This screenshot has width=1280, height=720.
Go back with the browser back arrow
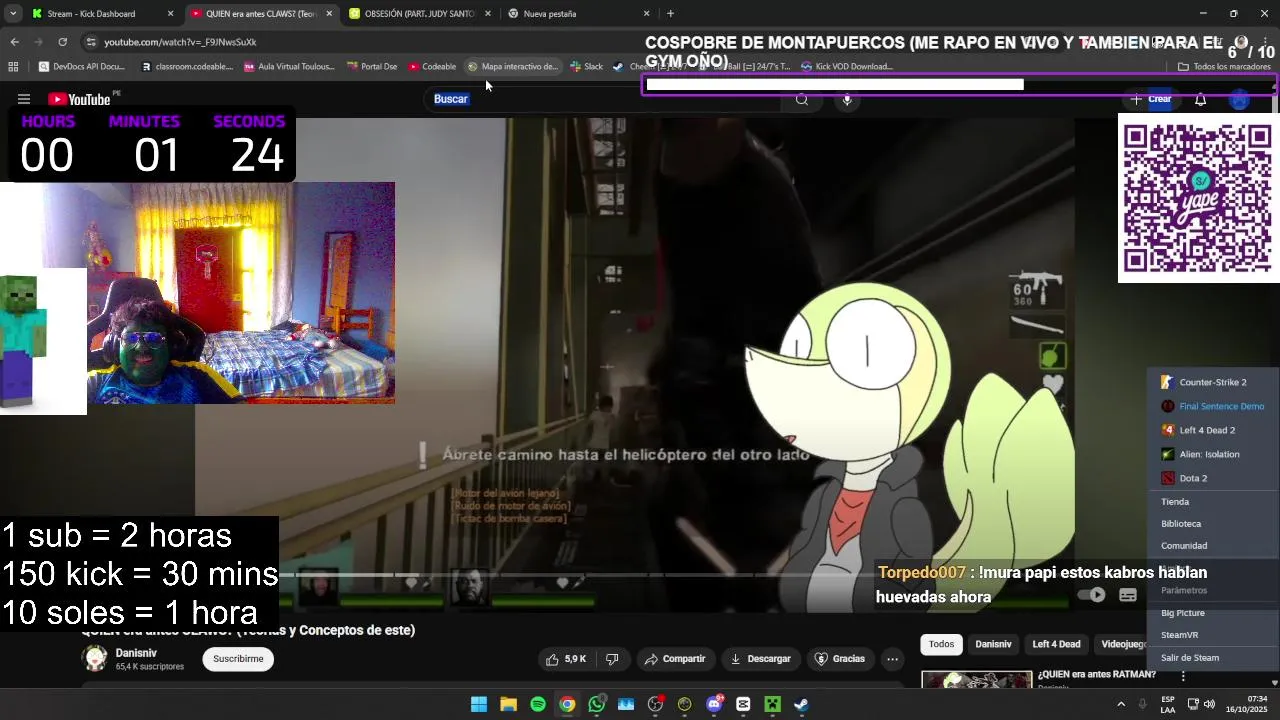pos(14,42)
